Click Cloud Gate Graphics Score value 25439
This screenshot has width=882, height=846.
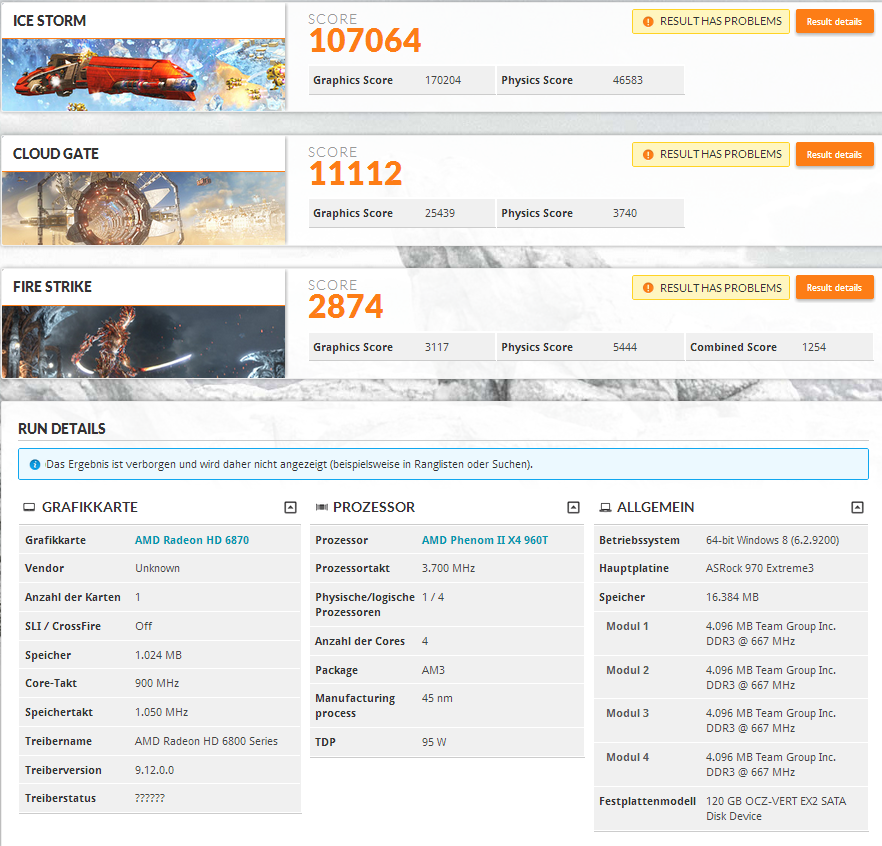click(440, 213)
